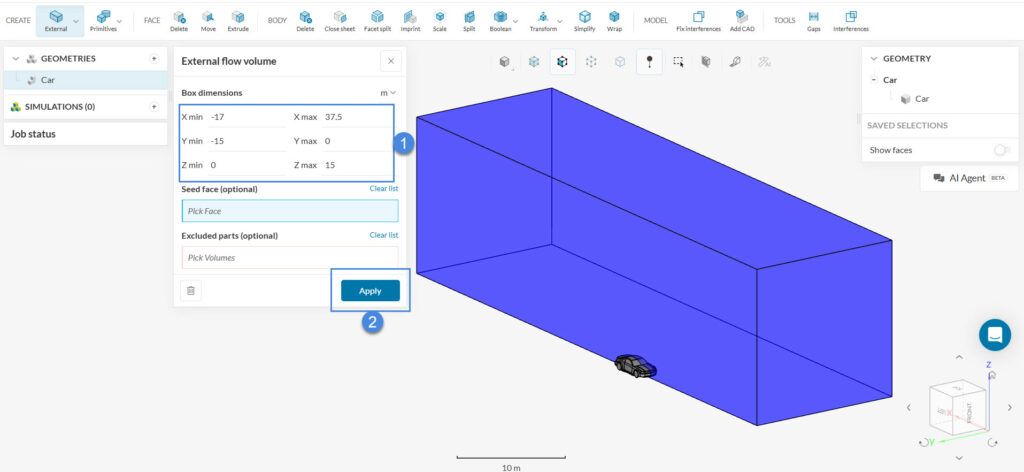The height and width of the screenshot is (472, 1024).
Task: Expand the Boolean tool dropdown arrow
Action: [x=515, y=20]
